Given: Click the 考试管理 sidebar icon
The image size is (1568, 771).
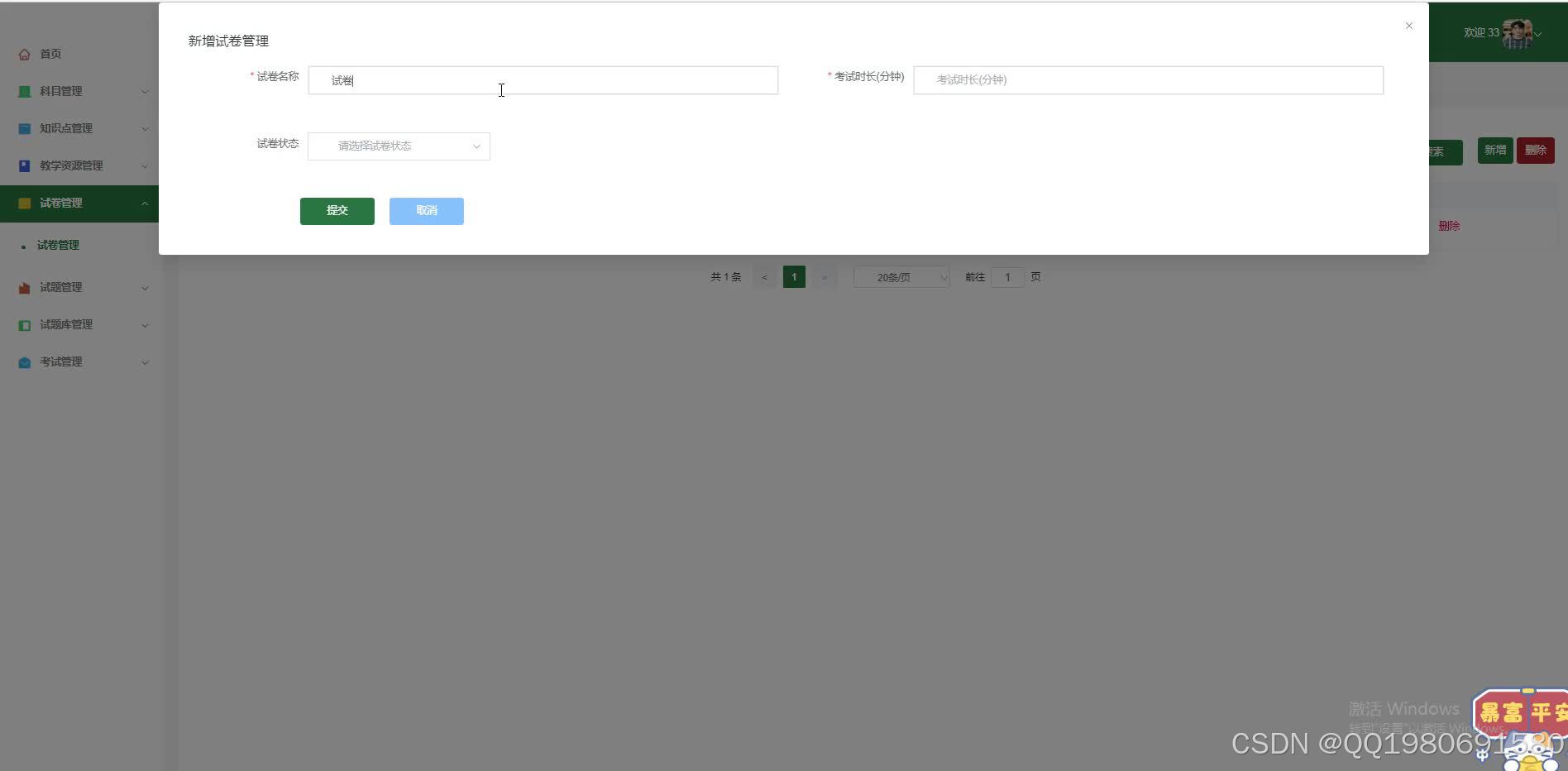Looking at the screenshot, I should pos(24,362).
